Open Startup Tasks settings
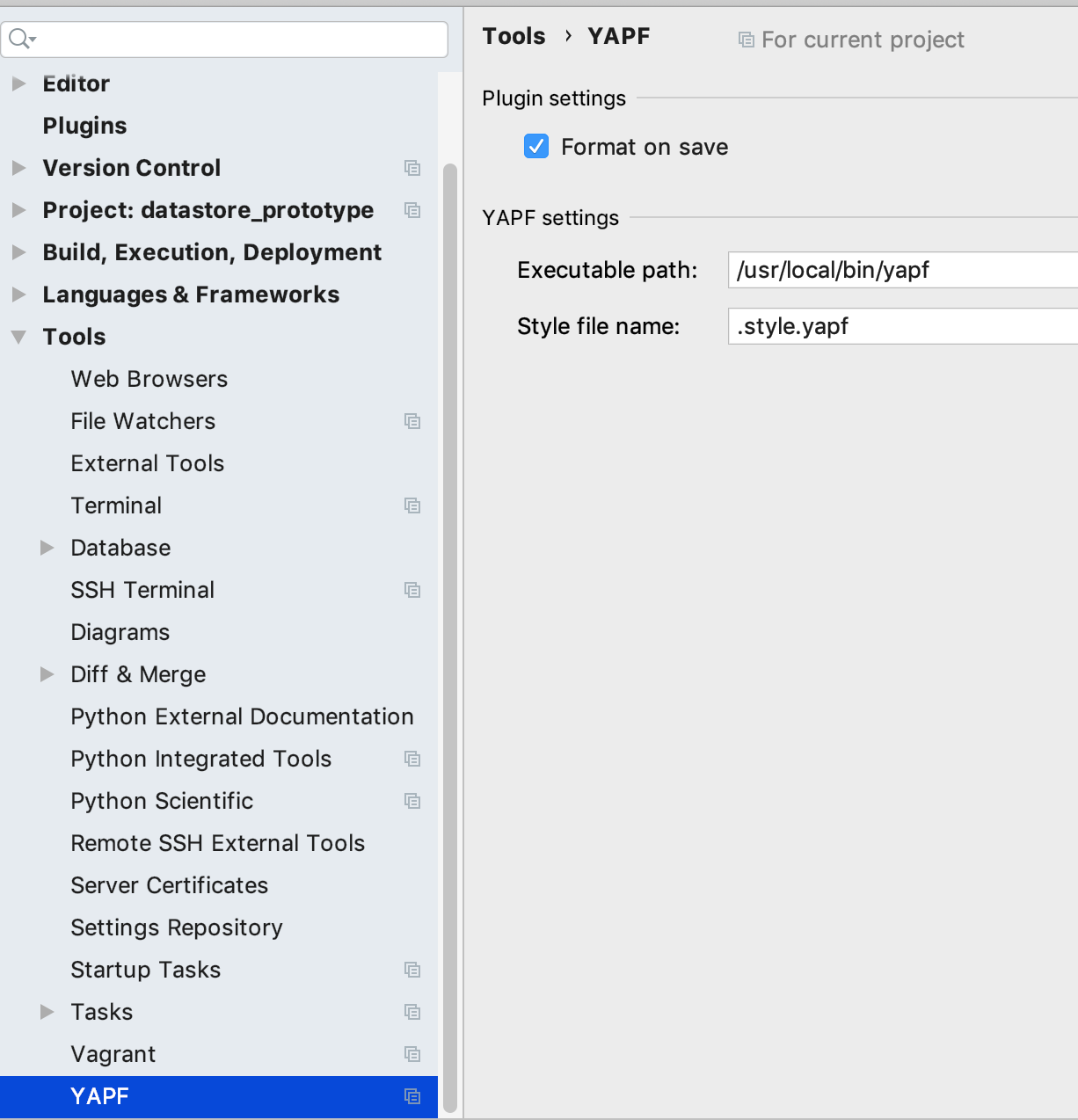 point(146,970)
